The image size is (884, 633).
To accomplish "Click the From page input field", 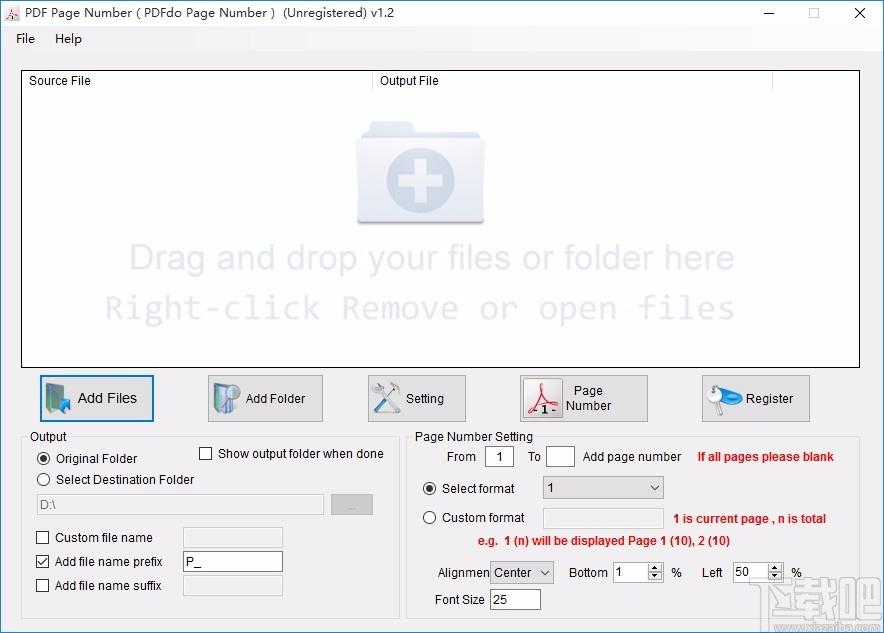I will pyautogui.click(x=500, y=457).
